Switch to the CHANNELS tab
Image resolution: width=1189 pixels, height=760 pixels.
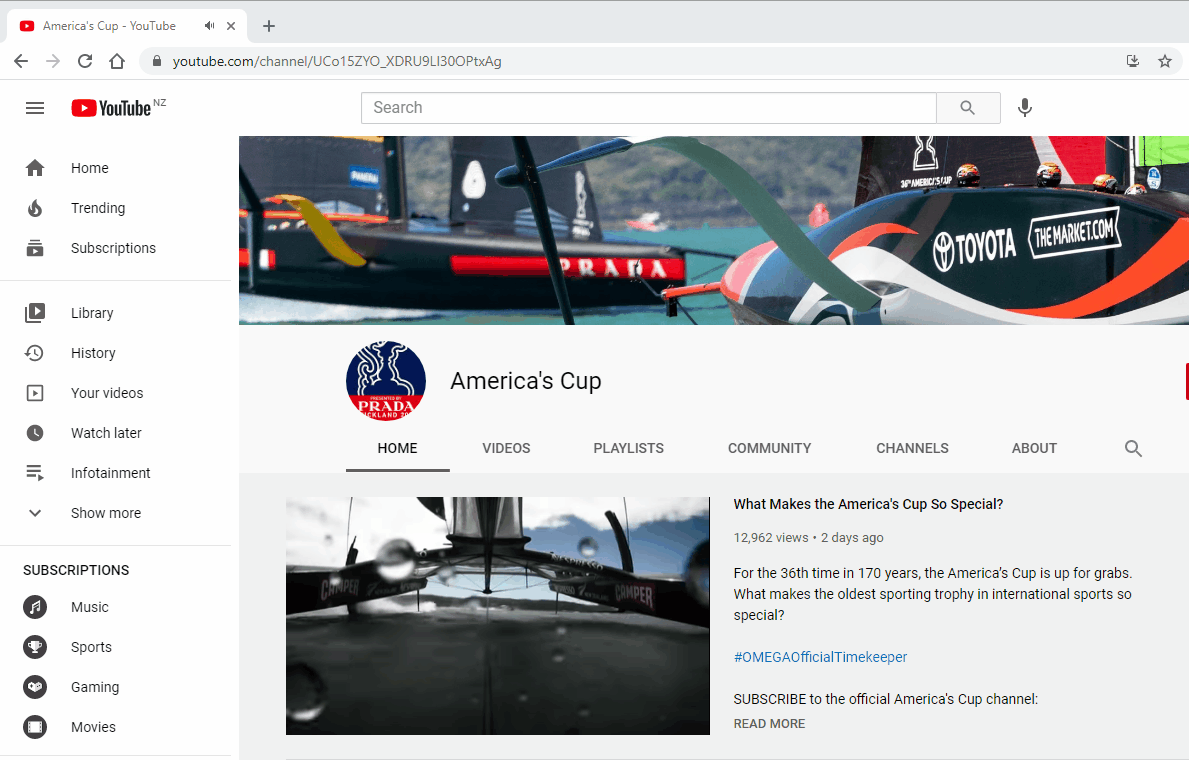click(x=912, y=448)
